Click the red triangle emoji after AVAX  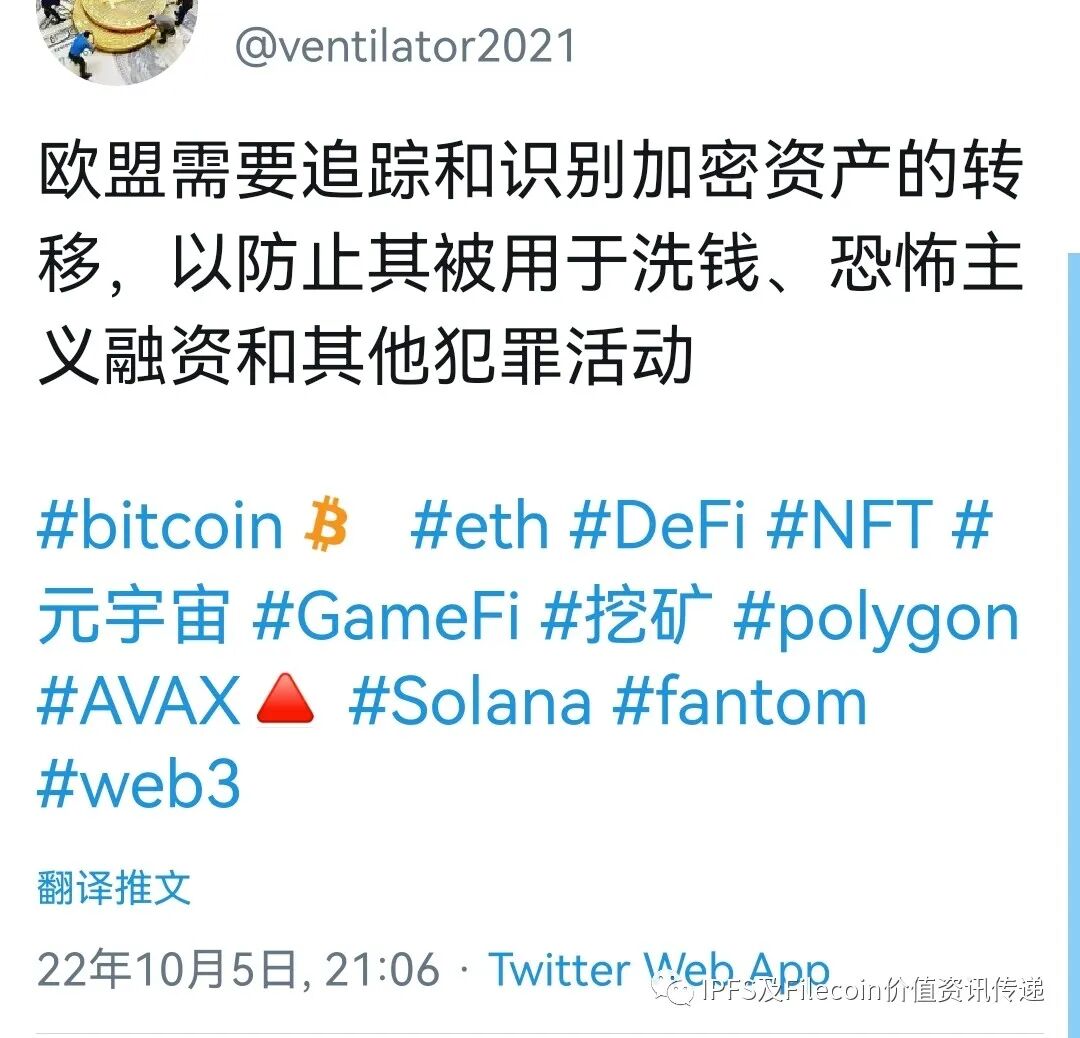(x=285, y=700)
